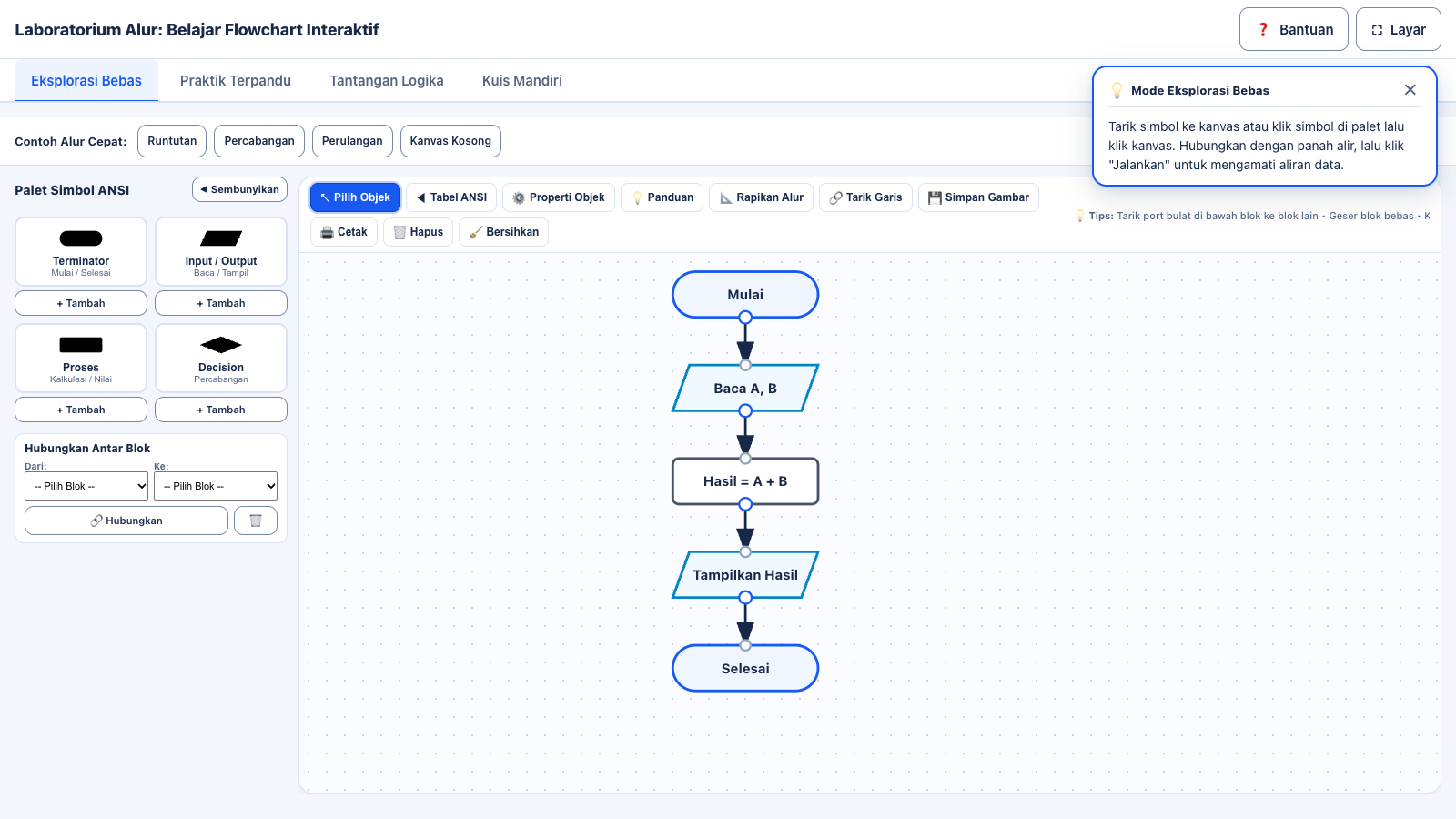Add a Proses block with Tambah
This screenshot has width=1456, height=819.
pos(81,409)
